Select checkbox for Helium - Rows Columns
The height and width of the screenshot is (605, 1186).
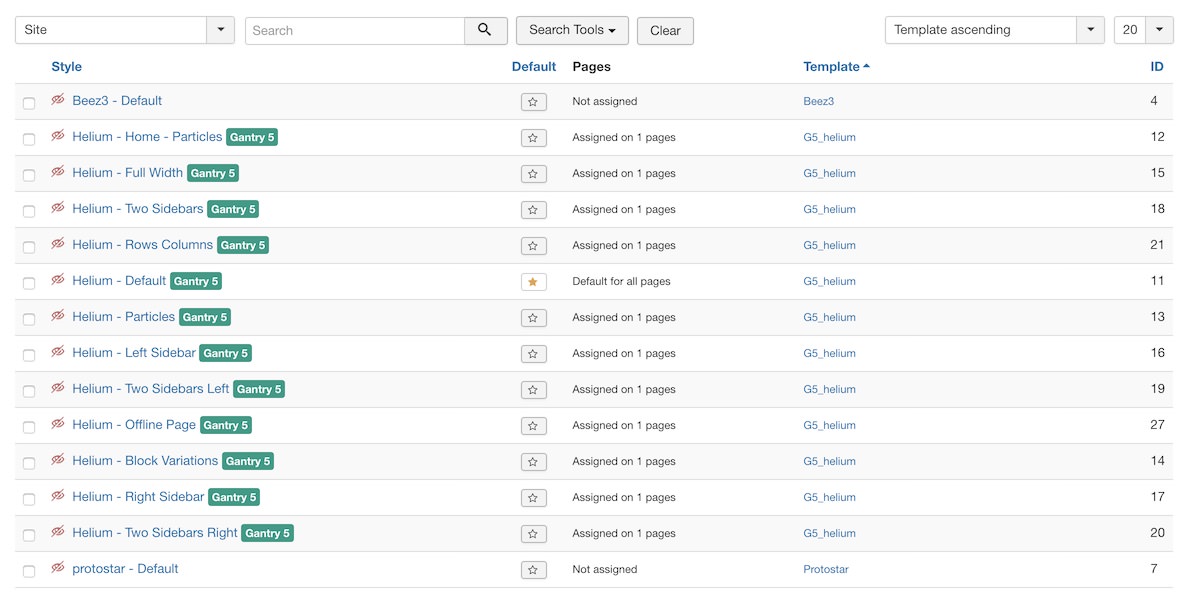(29, 247)
